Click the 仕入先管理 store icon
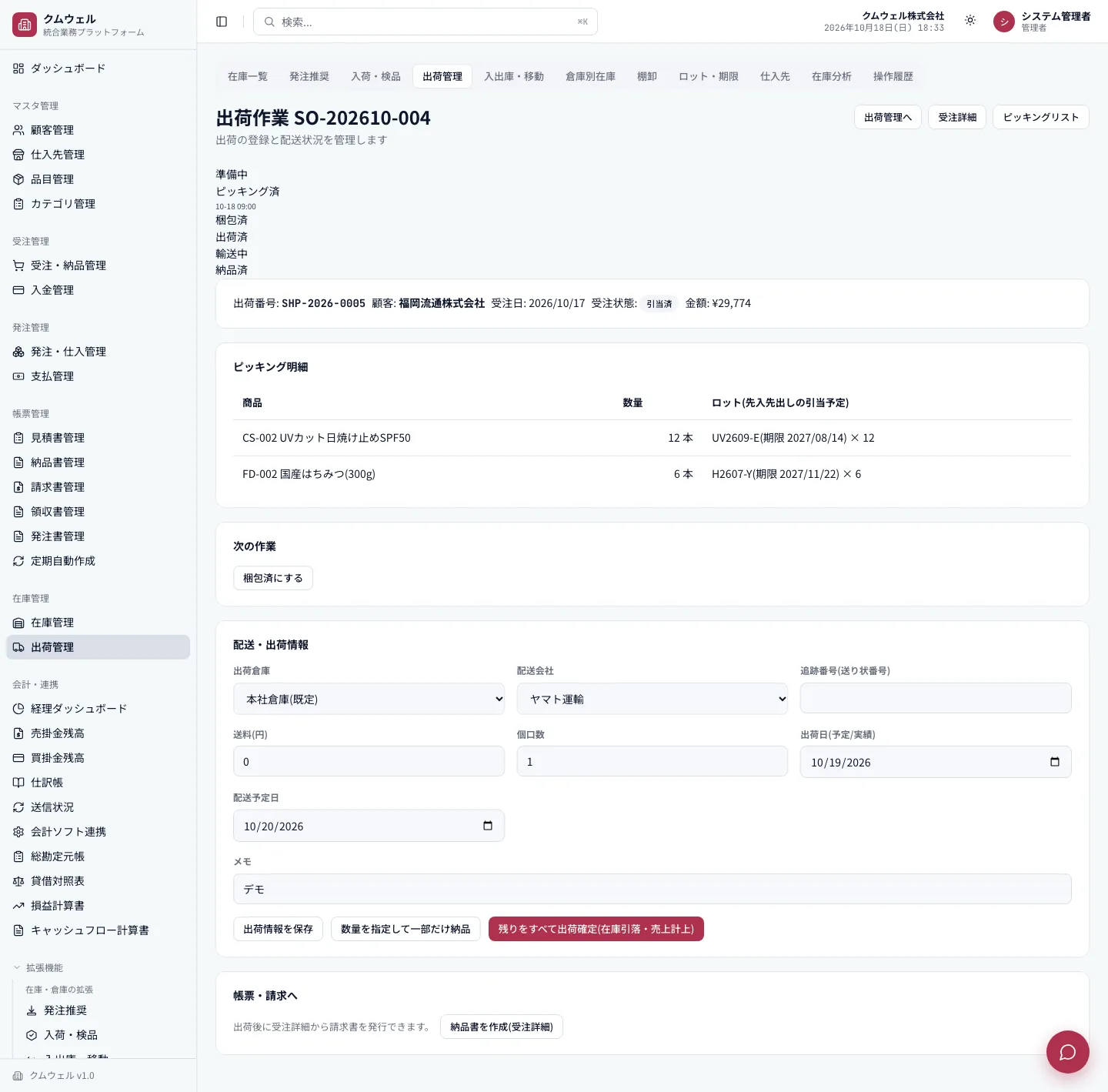The width and height of the screenshot is (1108, 1092). click(x=18, y=155)
